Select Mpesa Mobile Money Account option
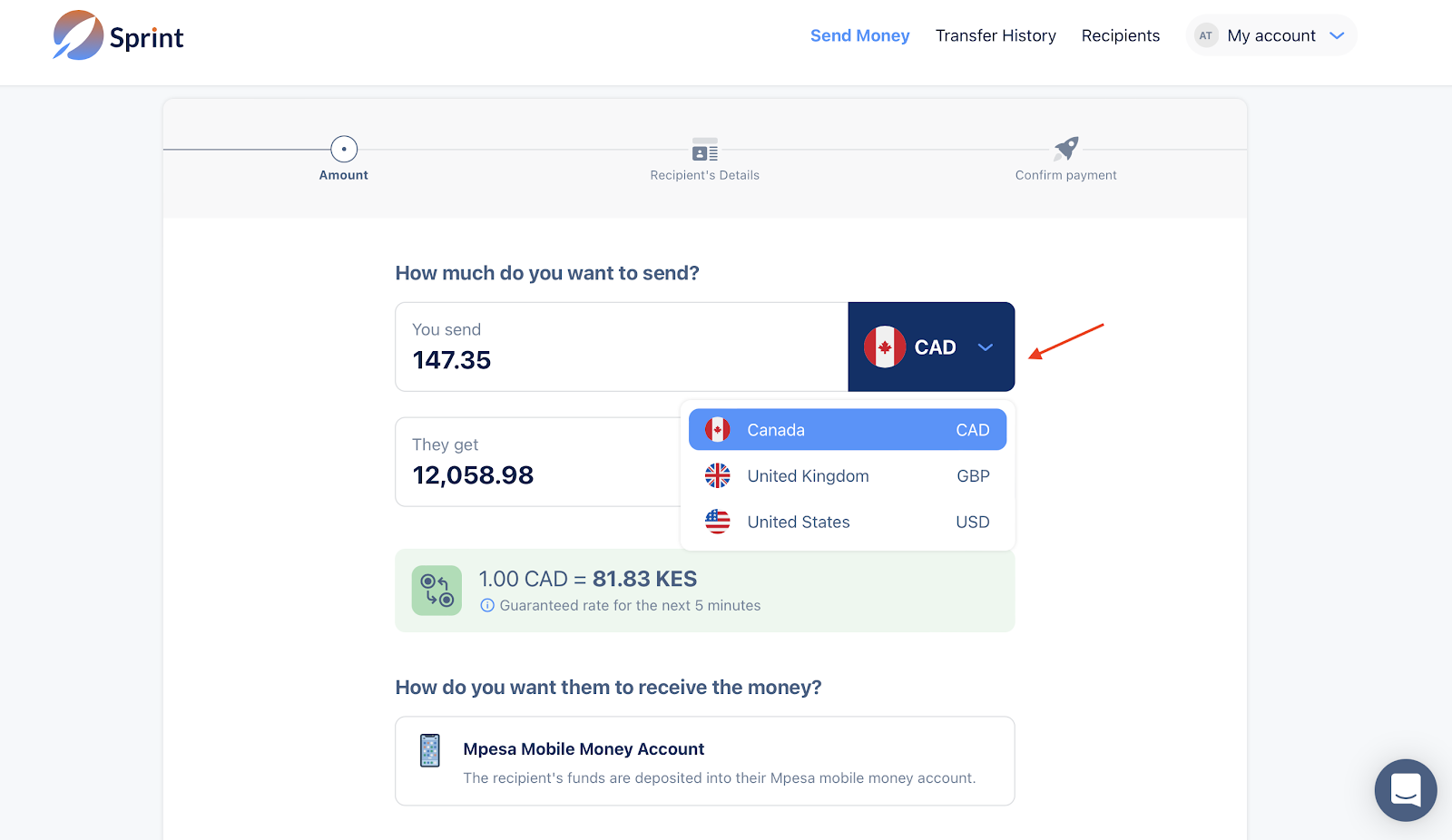The image size is (1452, 840). 704,761
